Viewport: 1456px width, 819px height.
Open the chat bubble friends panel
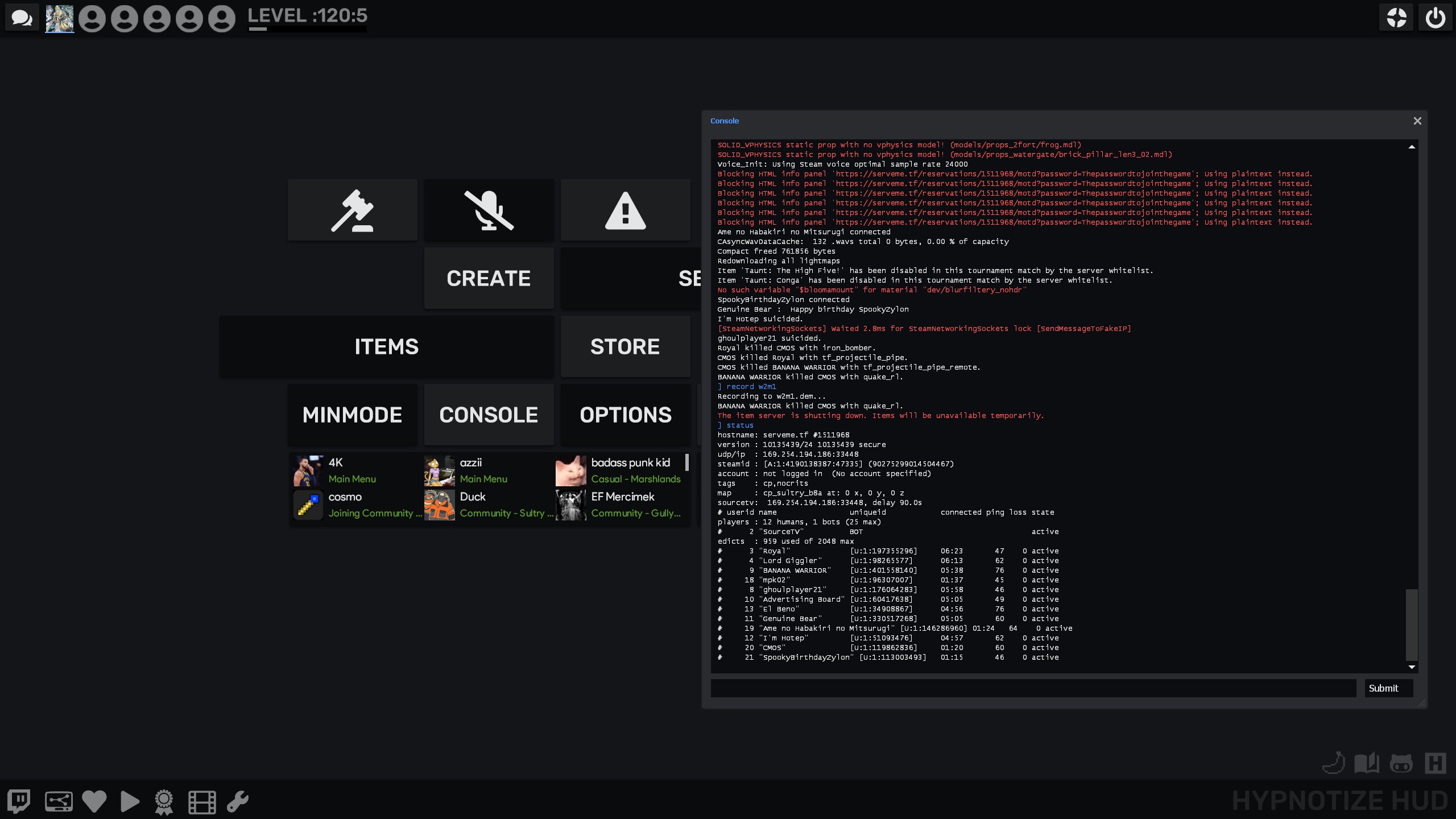(x=22, y=18)
